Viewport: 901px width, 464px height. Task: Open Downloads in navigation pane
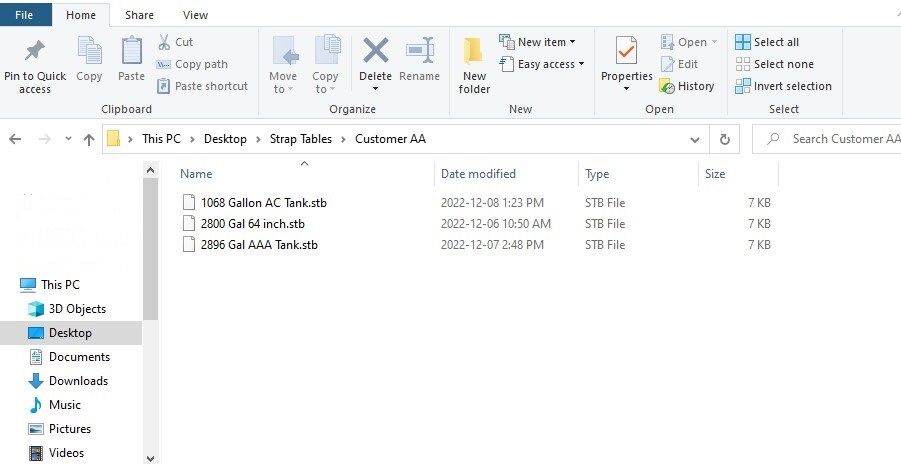click(x=68, y=381)
